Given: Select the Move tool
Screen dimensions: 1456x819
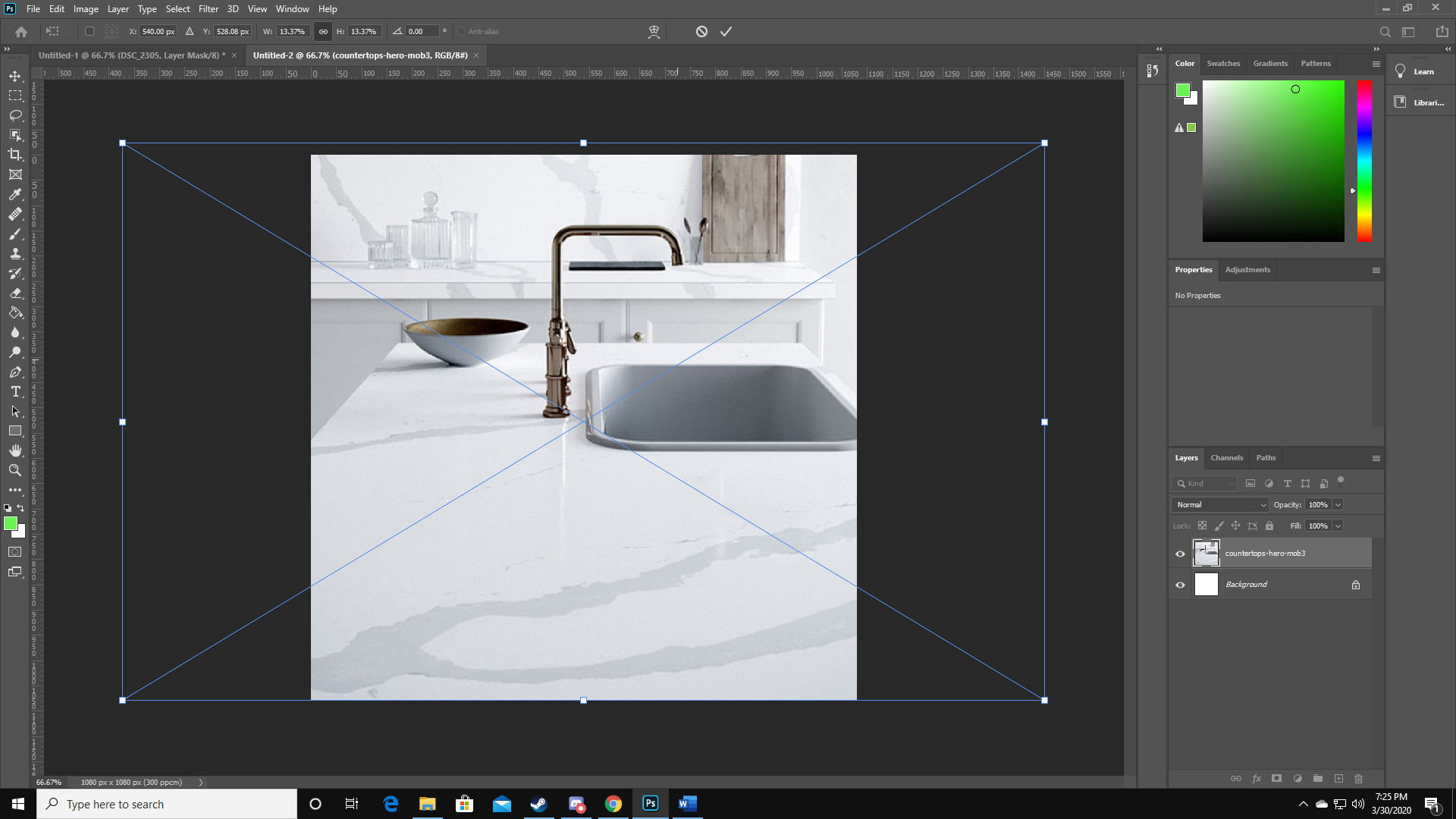Looking at the screenshot, I should tap(15, 76).
